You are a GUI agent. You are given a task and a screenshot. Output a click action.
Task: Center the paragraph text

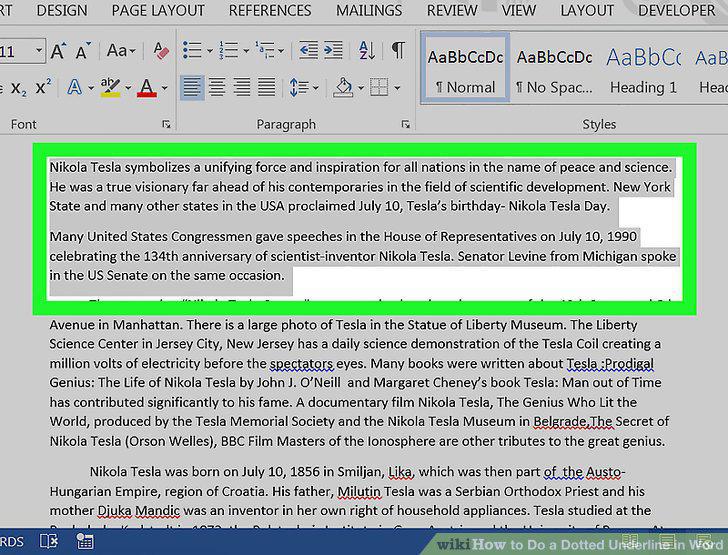[x=217, y=87]
